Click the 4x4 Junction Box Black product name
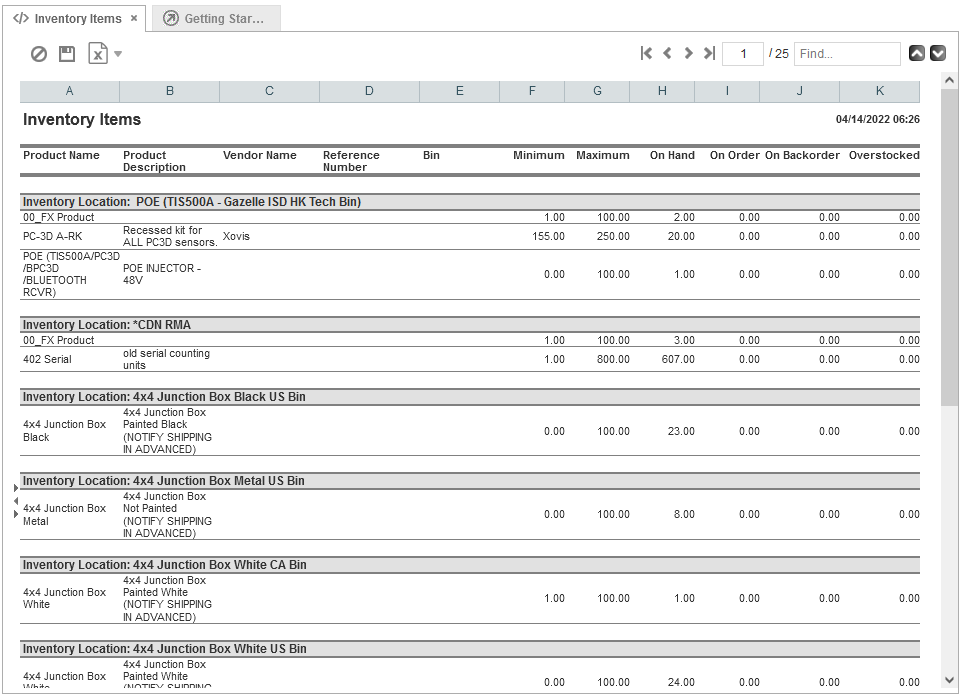961x697 pixels. [64, 431]
